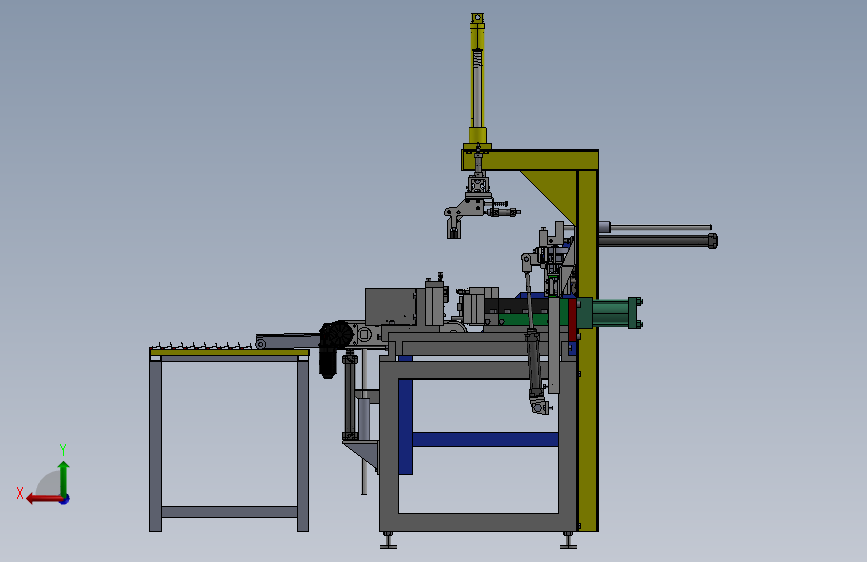Select the tall yellow vertical cylinder on top

(x=477, y=79)
